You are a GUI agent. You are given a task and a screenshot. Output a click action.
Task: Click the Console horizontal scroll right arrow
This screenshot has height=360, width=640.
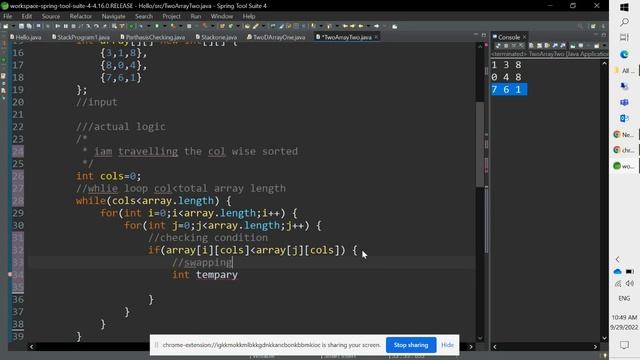(595, 347)
